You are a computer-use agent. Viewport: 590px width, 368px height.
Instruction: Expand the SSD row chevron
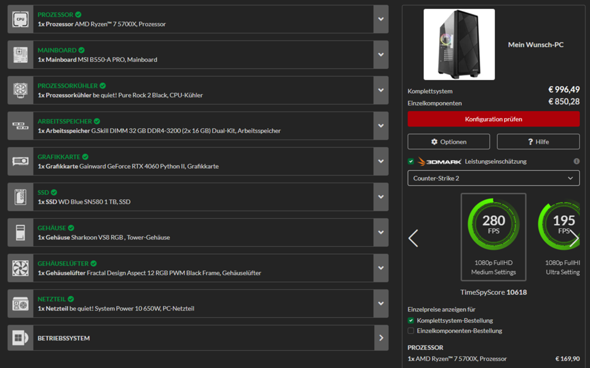click(381, 197)
